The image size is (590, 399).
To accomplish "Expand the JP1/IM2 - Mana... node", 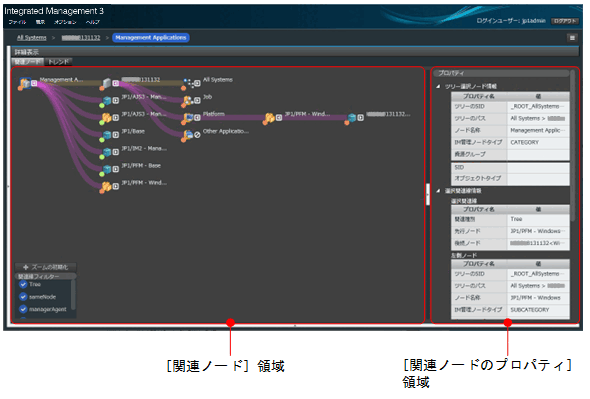I will coord(116,152).
